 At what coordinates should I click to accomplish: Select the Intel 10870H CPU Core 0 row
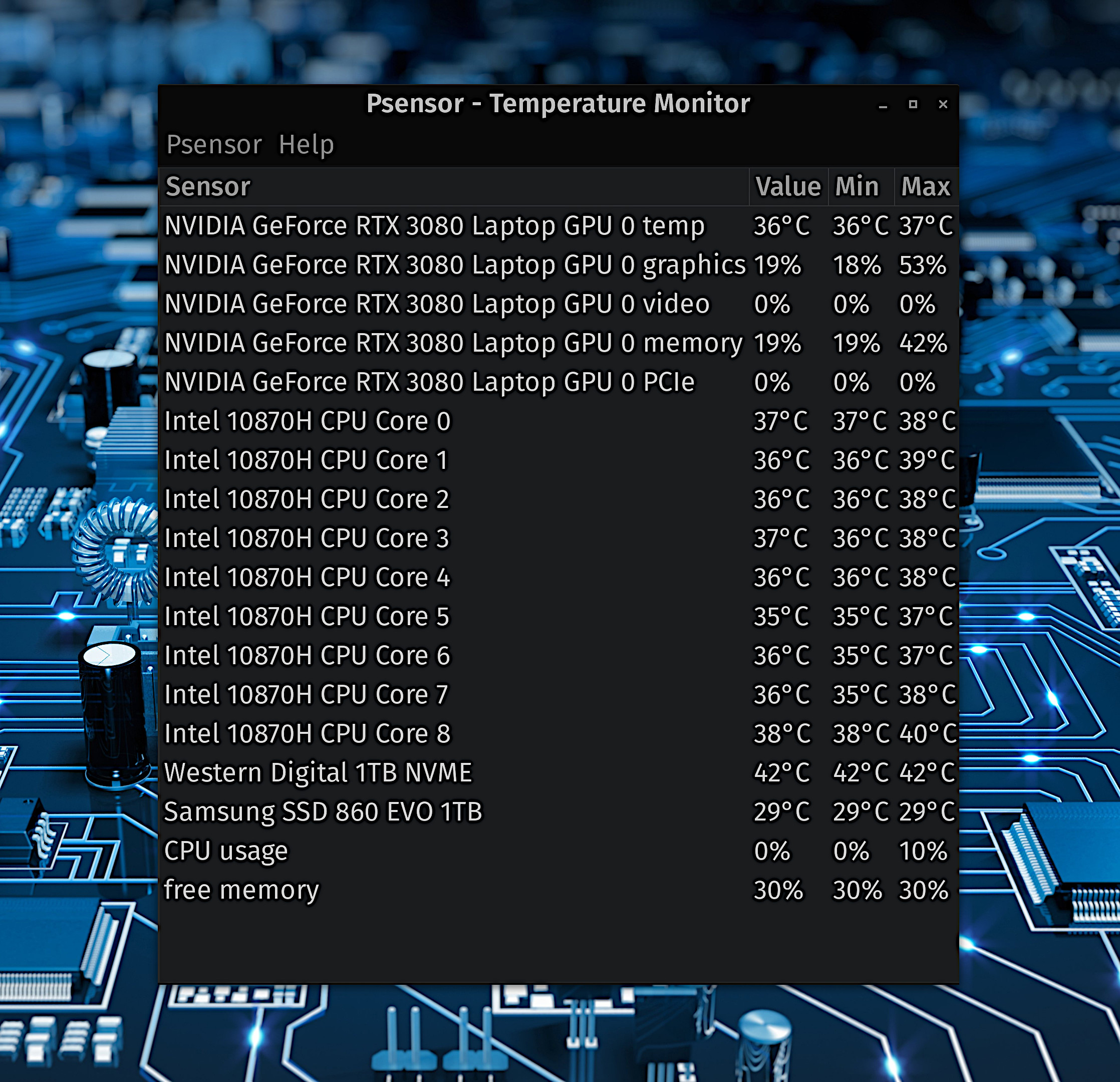tap(558, 421)
